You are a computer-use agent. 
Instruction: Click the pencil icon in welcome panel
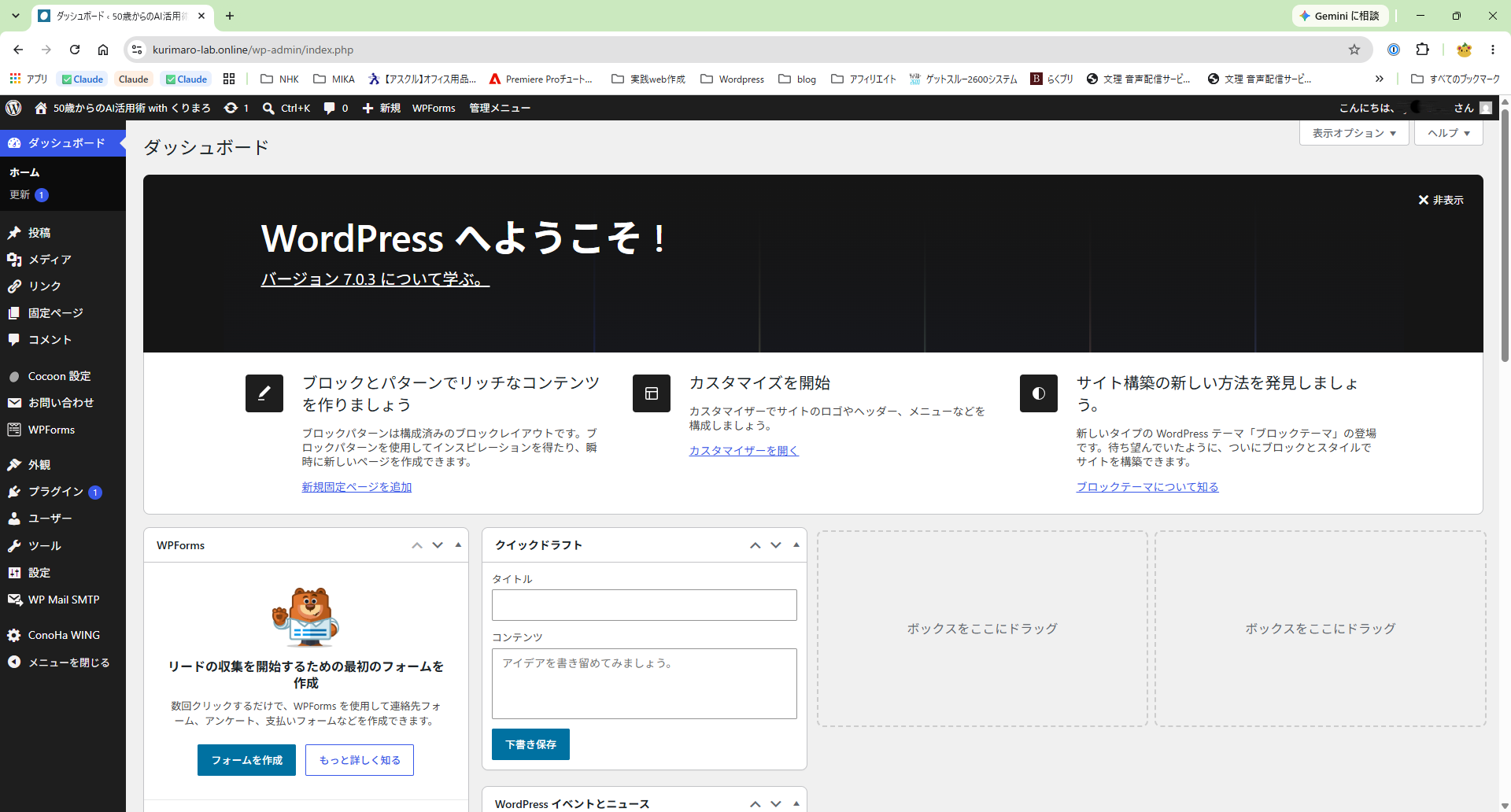[264, 393]
